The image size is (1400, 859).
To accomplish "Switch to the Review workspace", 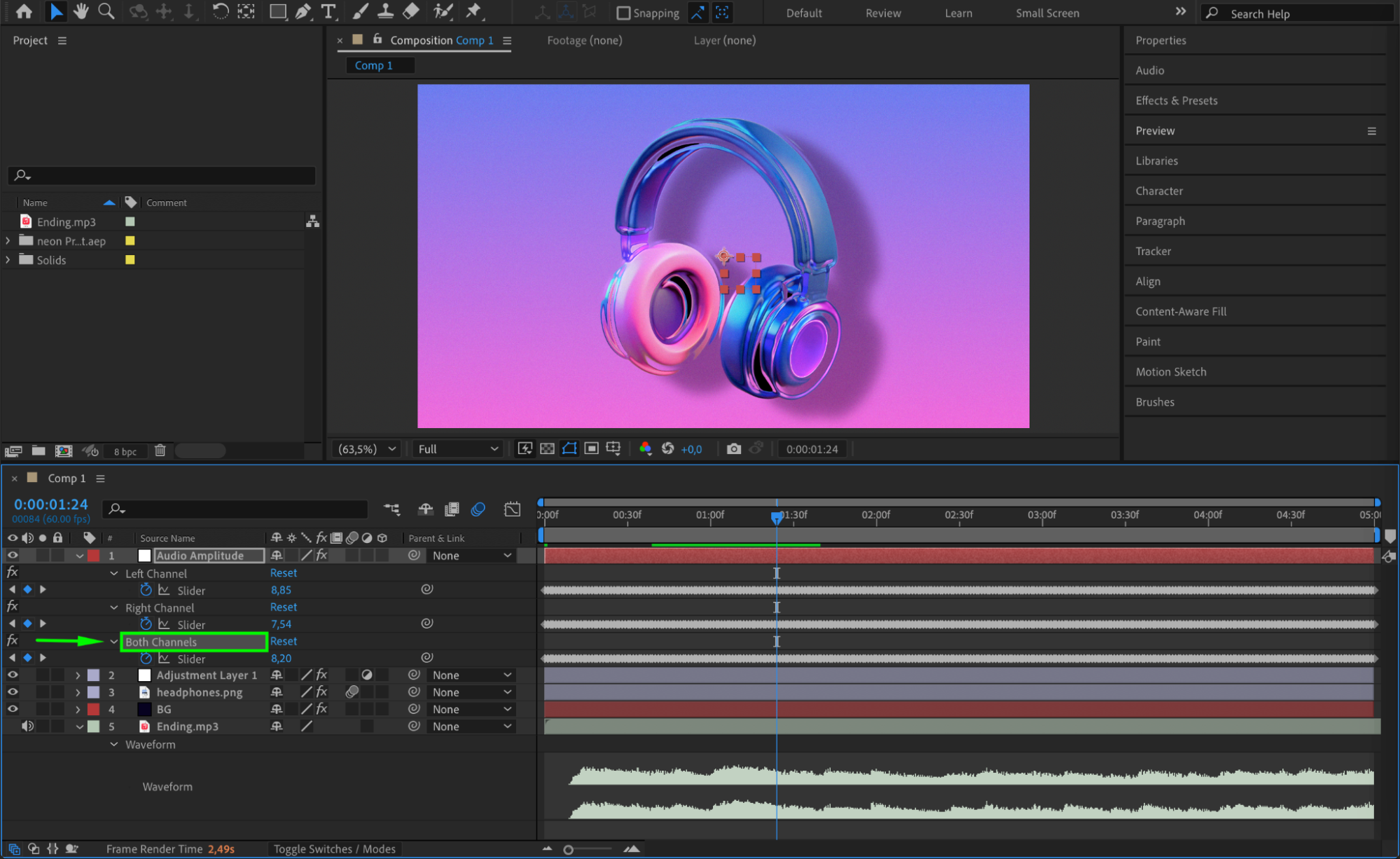I will [882, 13].
